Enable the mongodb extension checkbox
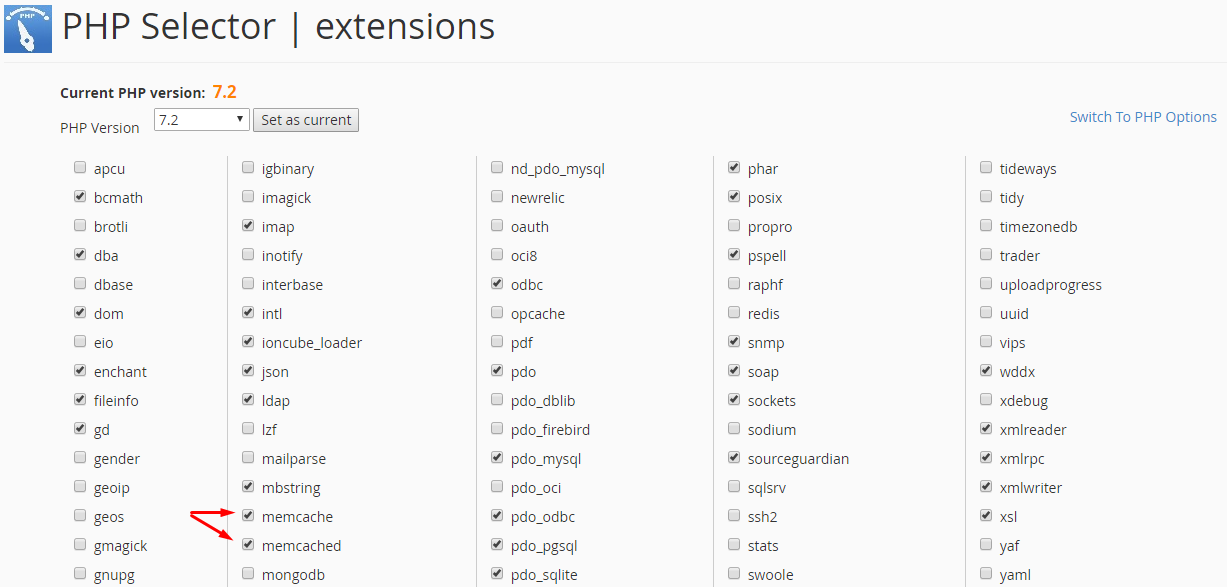Viewport: 1227px width, 587px height. (x=248, y=574)
